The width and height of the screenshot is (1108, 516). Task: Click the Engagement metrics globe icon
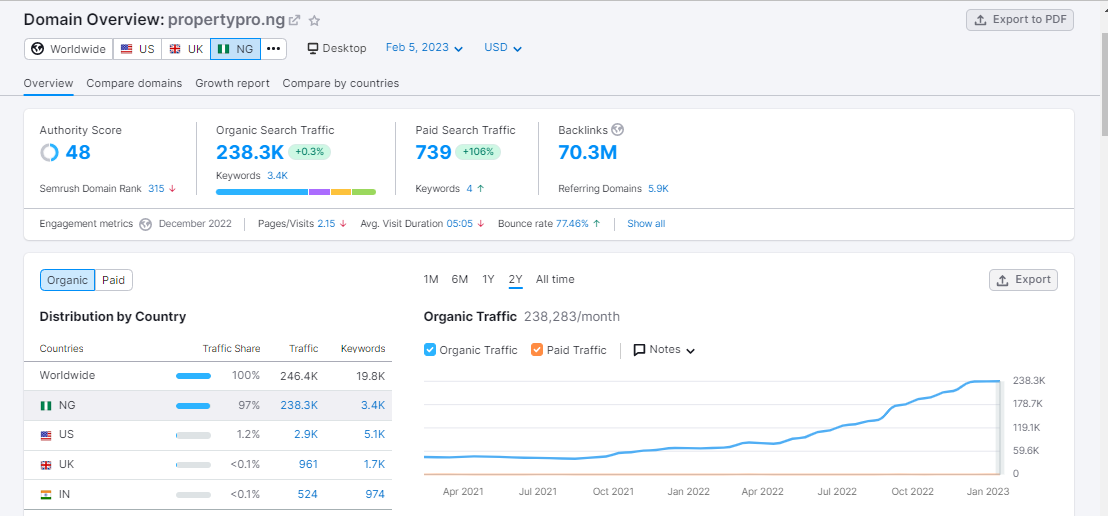point(146,224)
